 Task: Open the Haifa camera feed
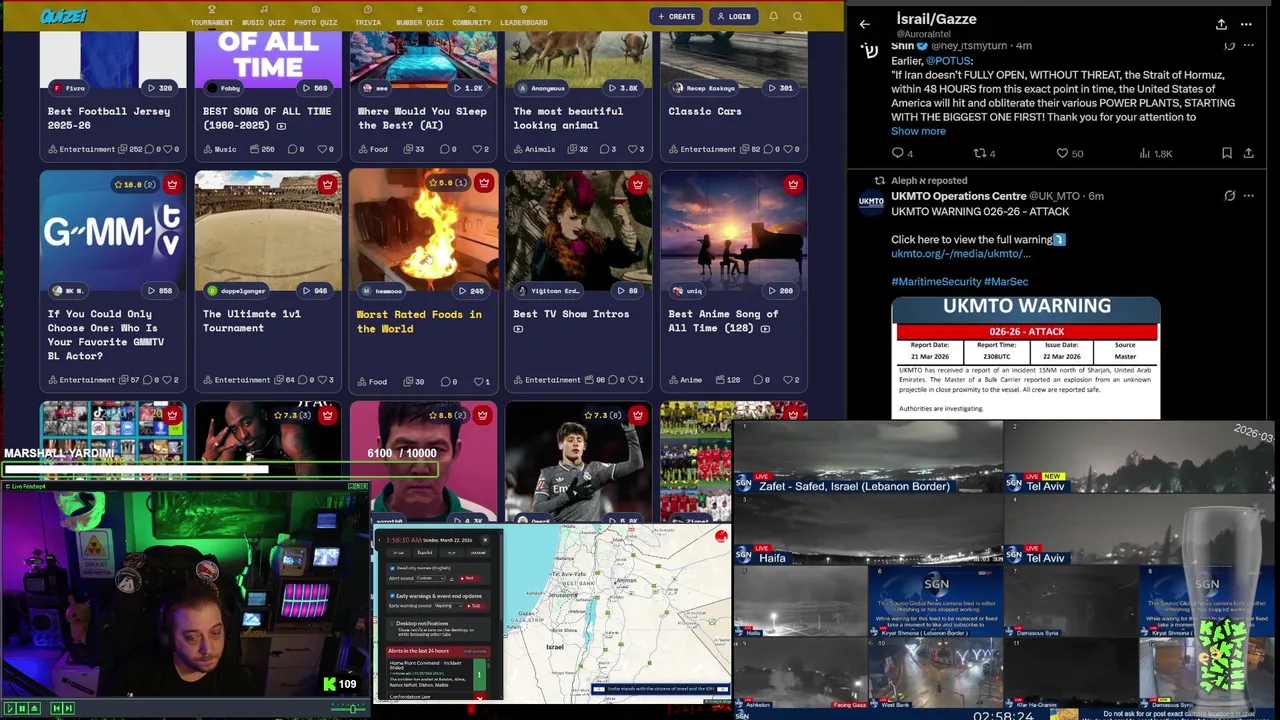coord(868,530)
